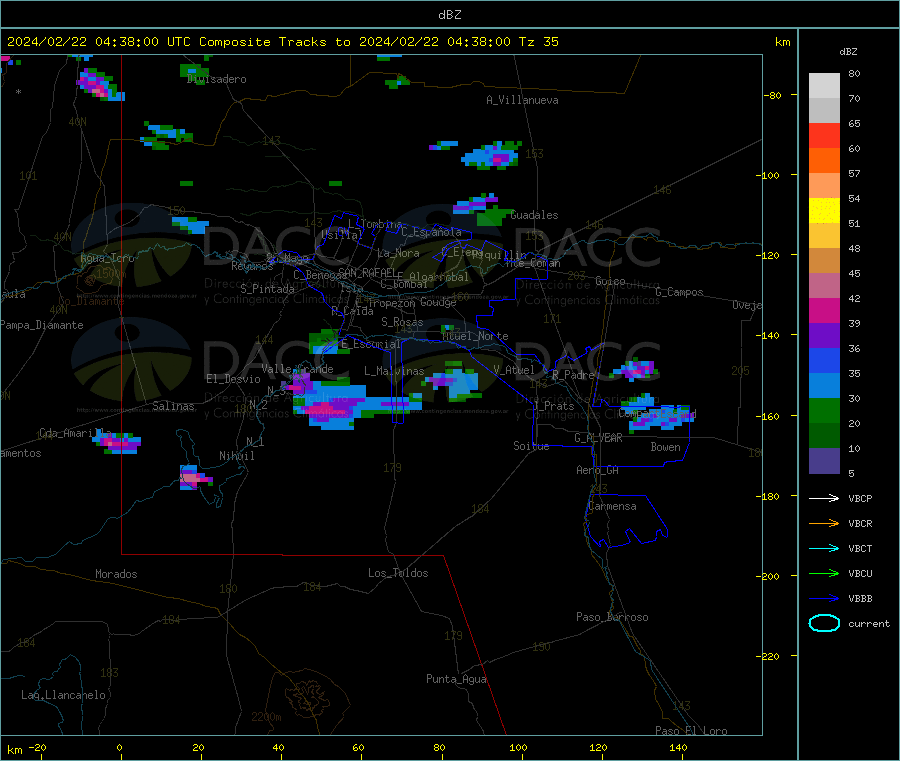Click the SAN_RAFAEL city label
Image resolution: width=900 pixels, height=761 pixels.
tap(367, 272)
